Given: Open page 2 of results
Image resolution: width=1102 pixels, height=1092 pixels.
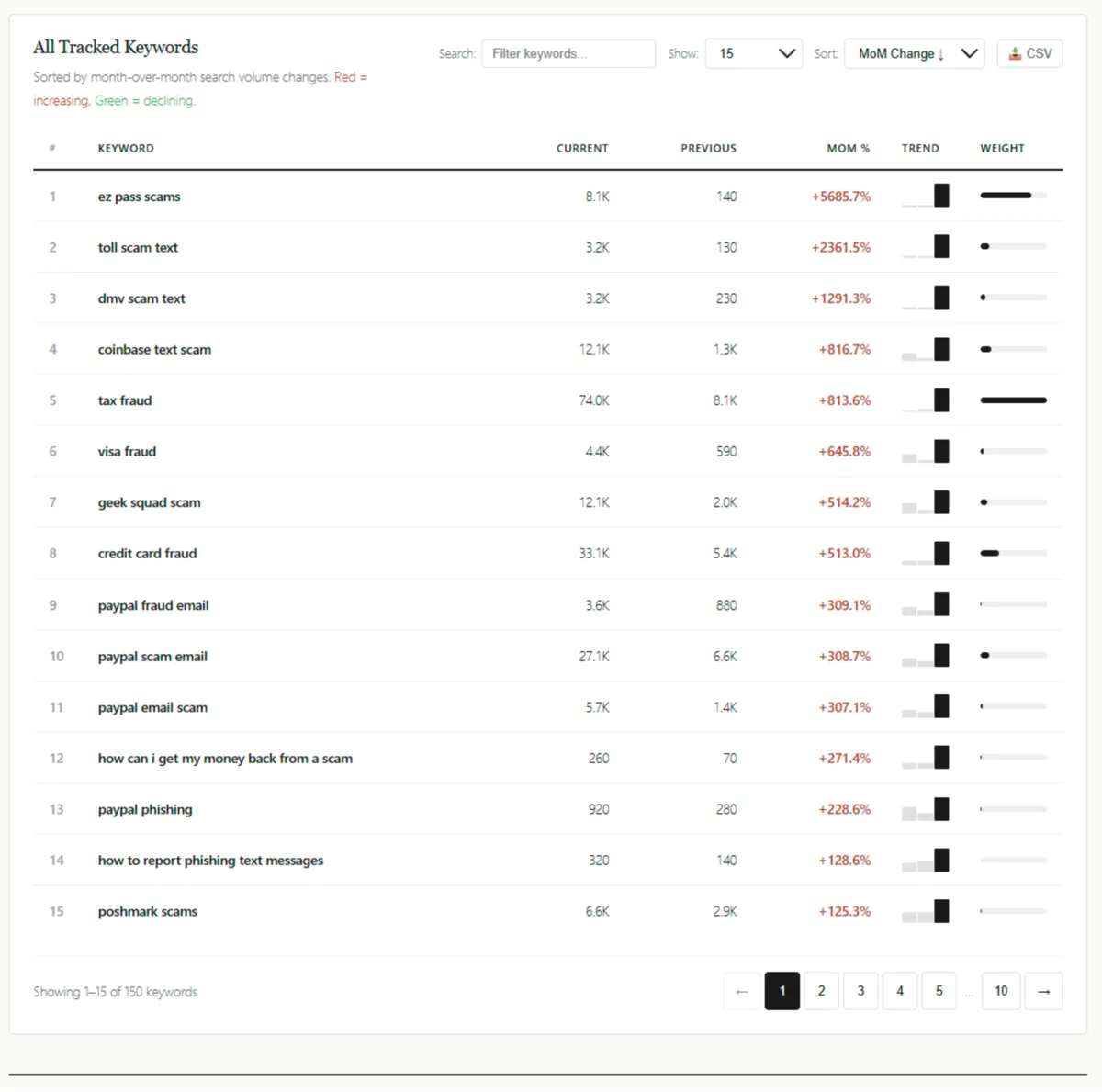Looking at the screenshot, I should (x=821, y=991).
